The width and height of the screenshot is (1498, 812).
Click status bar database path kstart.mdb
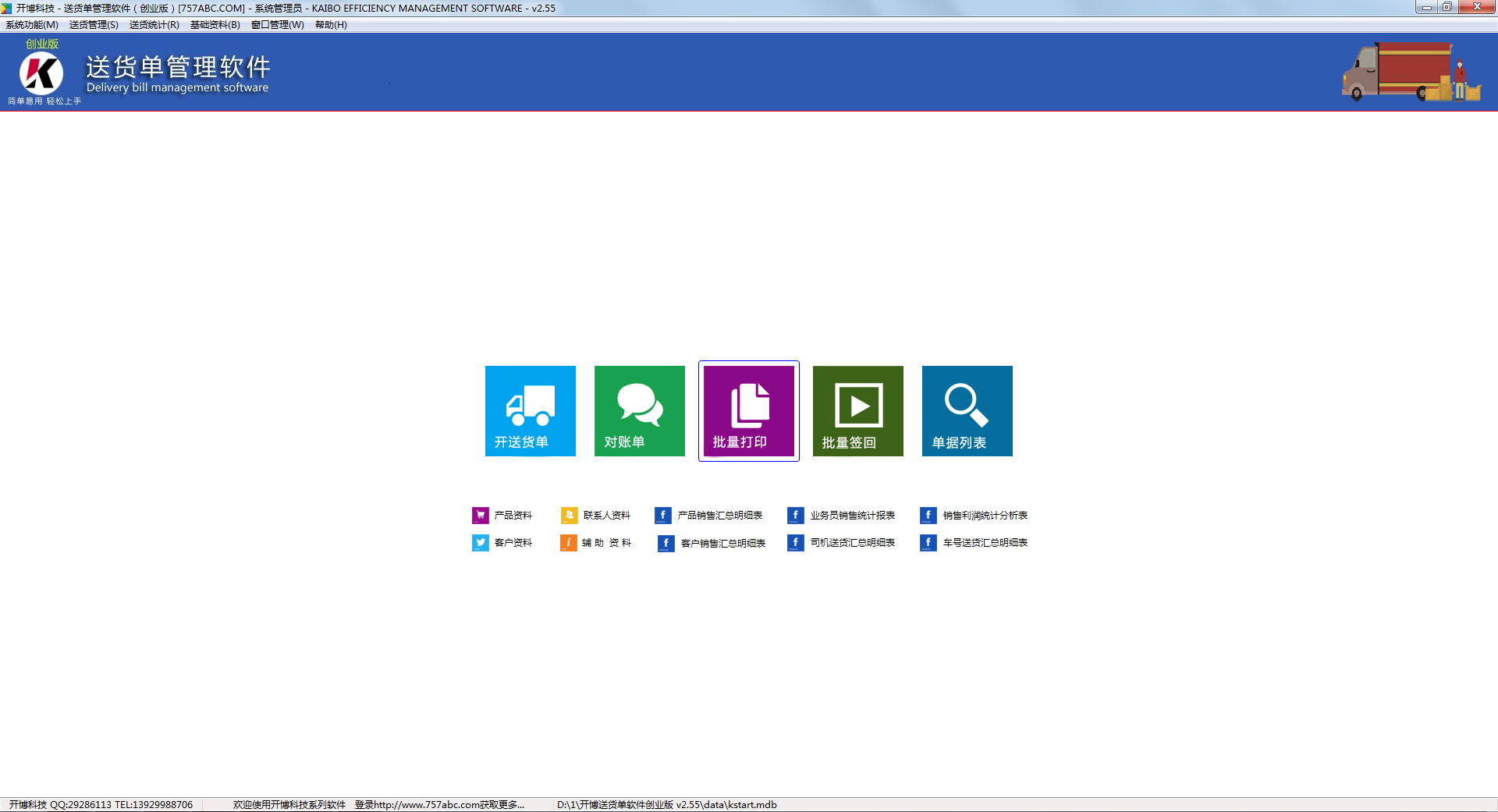[667, 805]
